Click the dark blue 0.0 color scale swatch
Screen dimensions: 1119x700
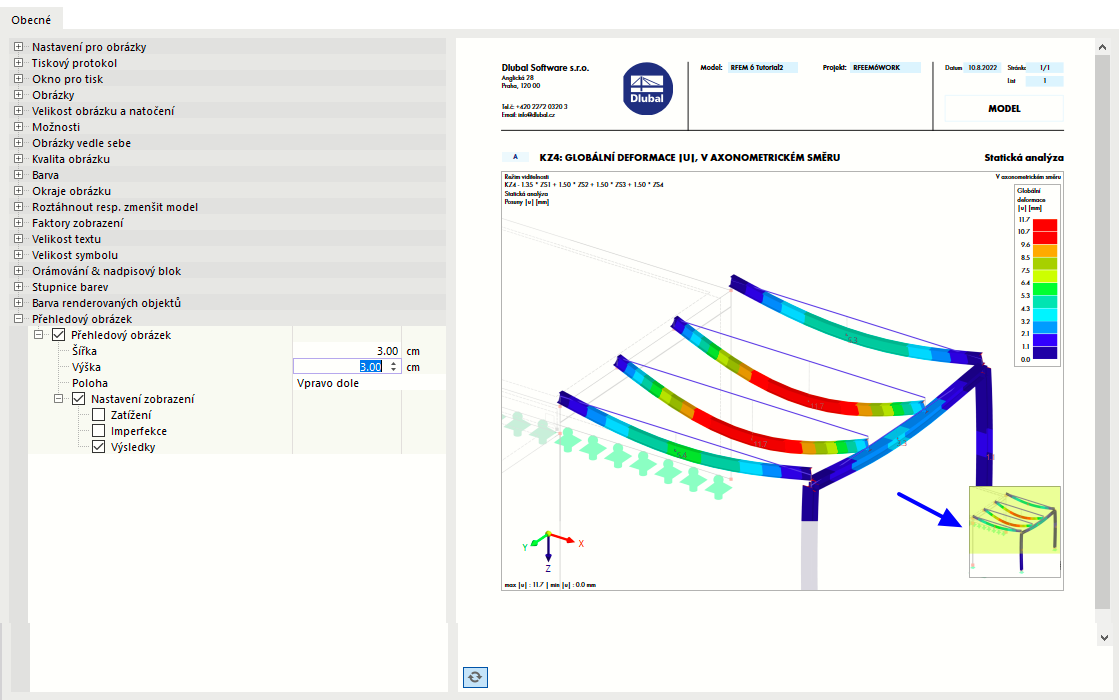[x=1045, y=352]
